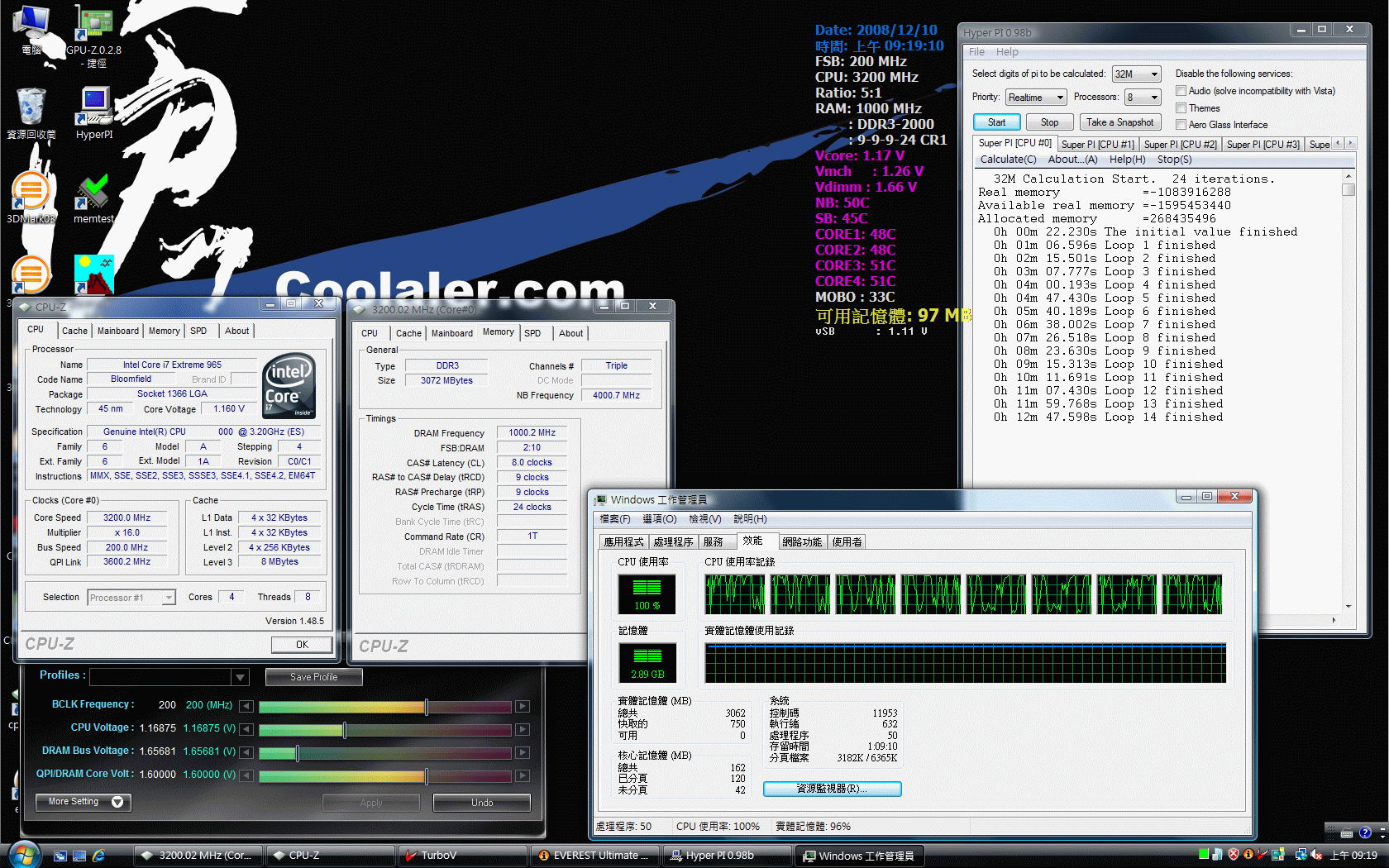This screenshot has width=1389, height=868.
Task: Open the digits of pi 32M dropdown
Action: point(1137,74)
